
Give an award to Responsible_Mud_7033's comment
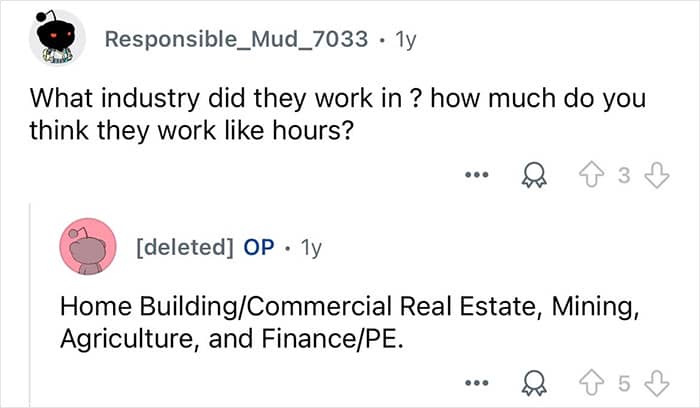click(x=535, y=177)
